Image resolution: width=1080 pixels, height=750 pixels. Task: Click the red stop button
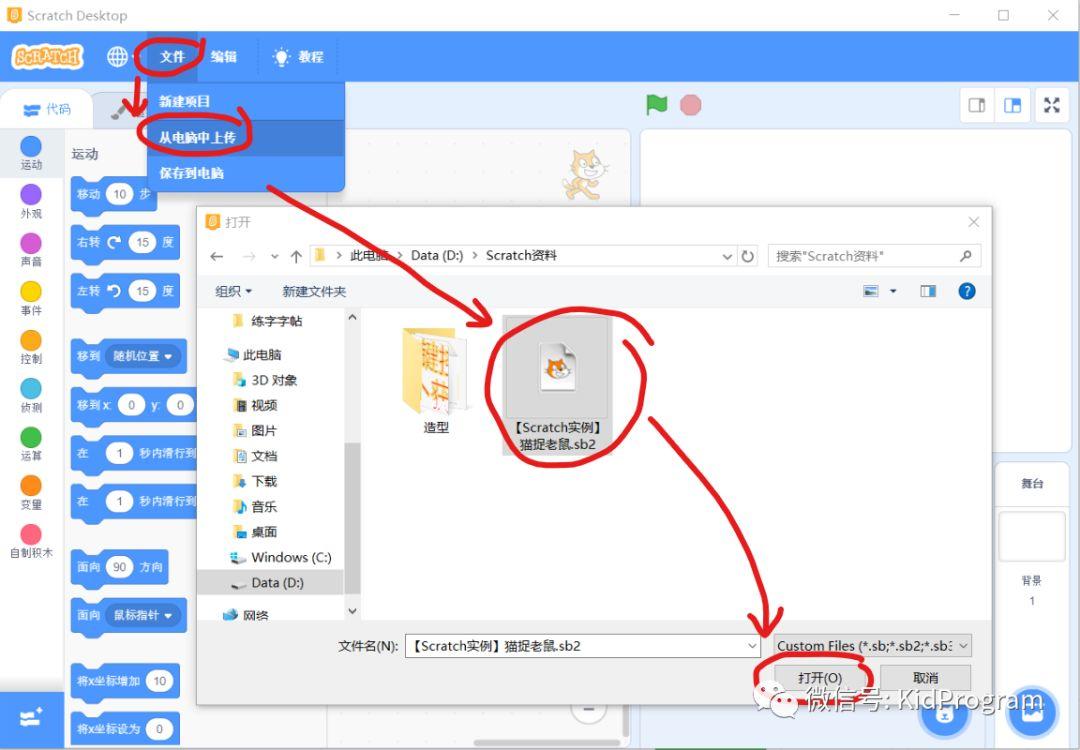pos(690,105)
